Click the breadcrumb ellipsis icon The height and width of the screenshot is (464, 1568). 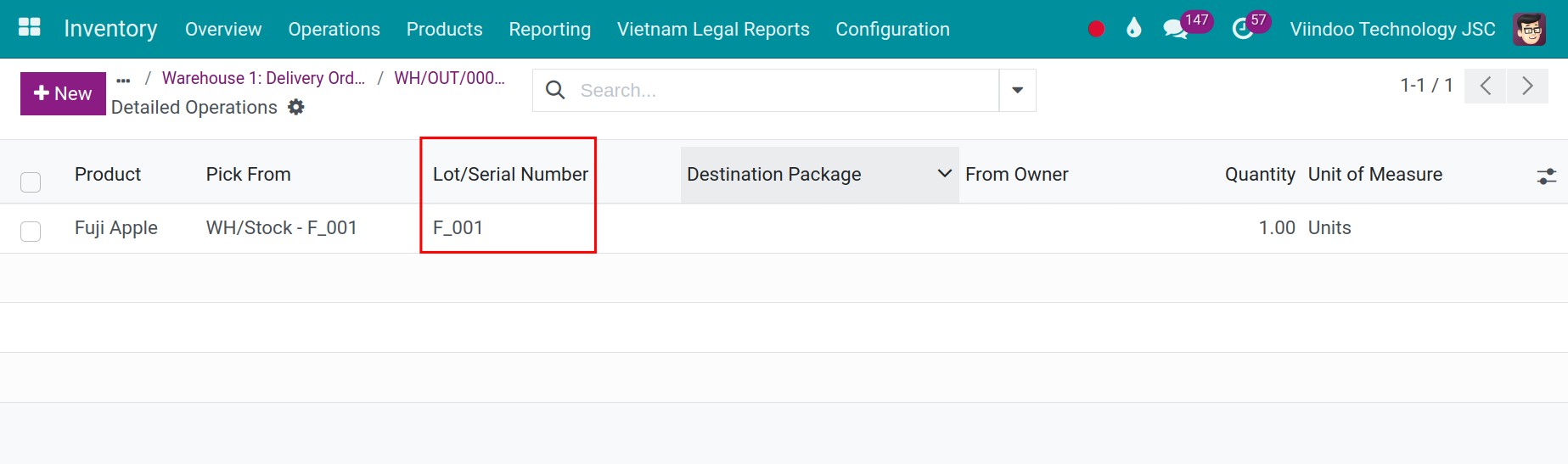pos(124,81)
